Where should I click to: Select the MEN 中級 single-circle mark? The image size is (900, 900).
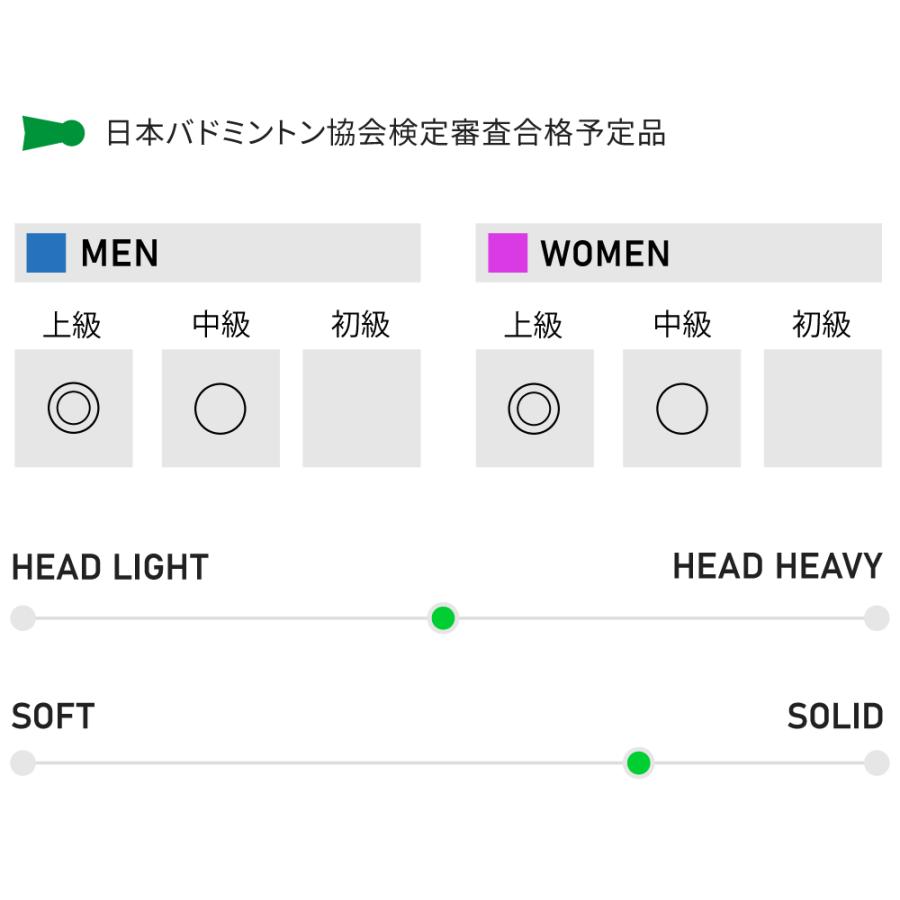[220, 408]
